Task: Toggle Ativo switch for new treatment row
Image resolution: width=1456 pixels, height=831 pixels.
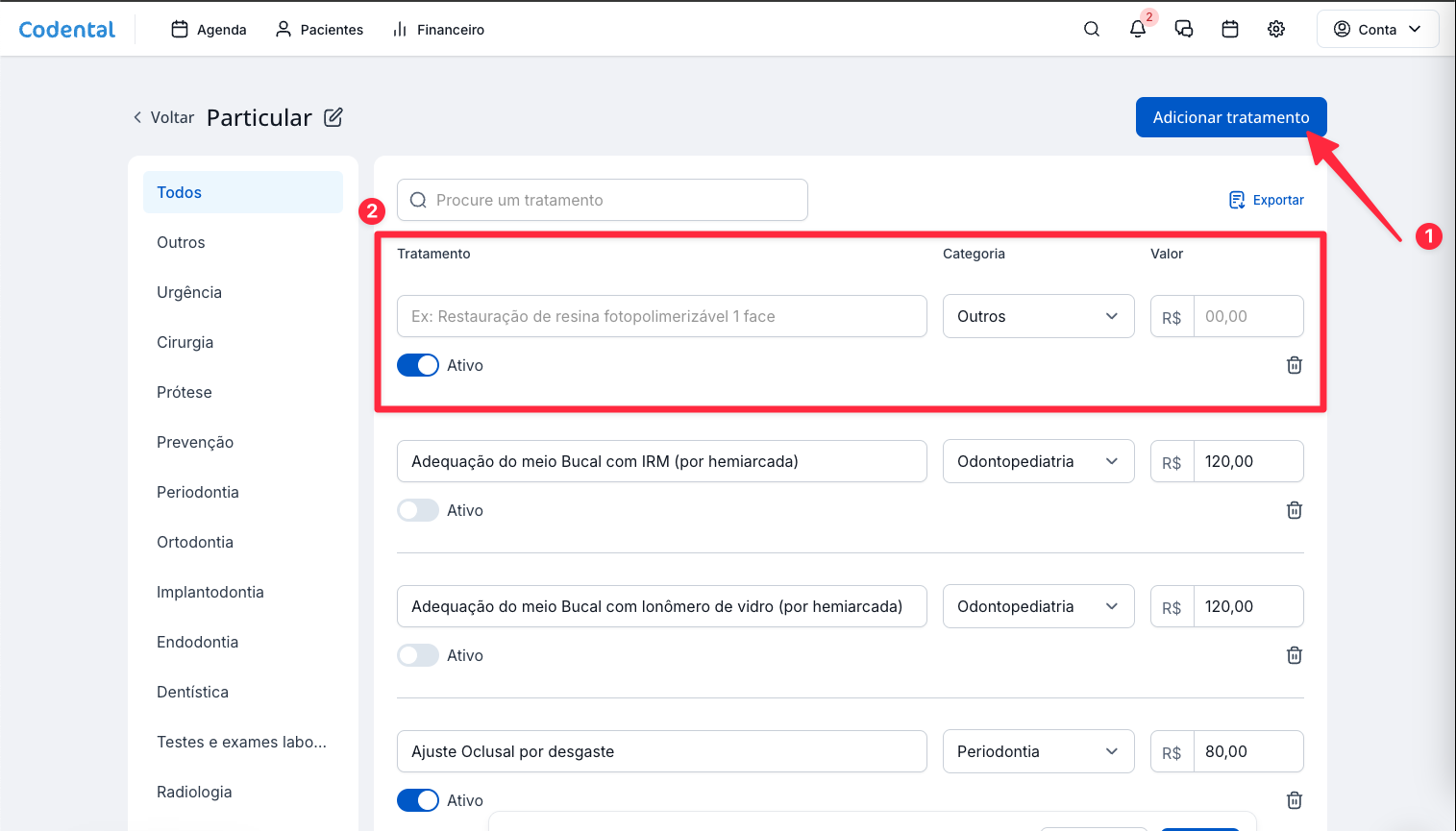Action: 418,365
